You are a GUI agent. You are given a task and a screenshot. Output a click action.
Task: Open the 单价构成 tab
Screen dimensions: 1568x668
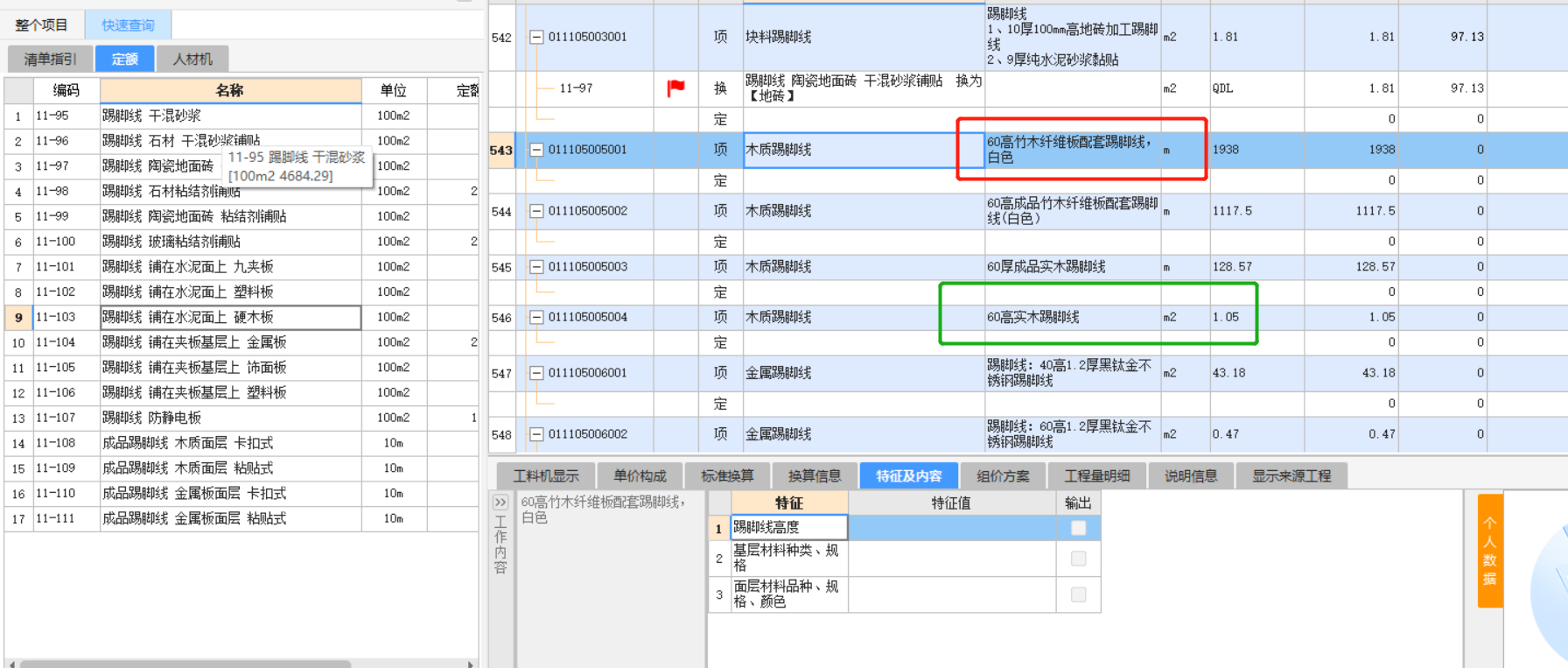coord(640,475)
